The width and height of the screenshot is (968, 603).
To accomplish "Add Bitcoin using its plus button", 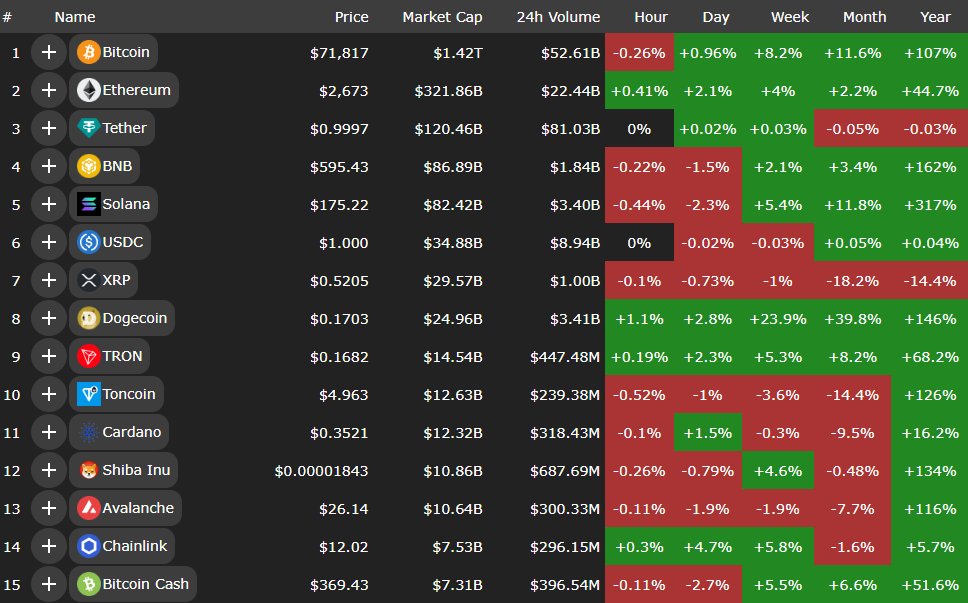I will coord(48,52).
